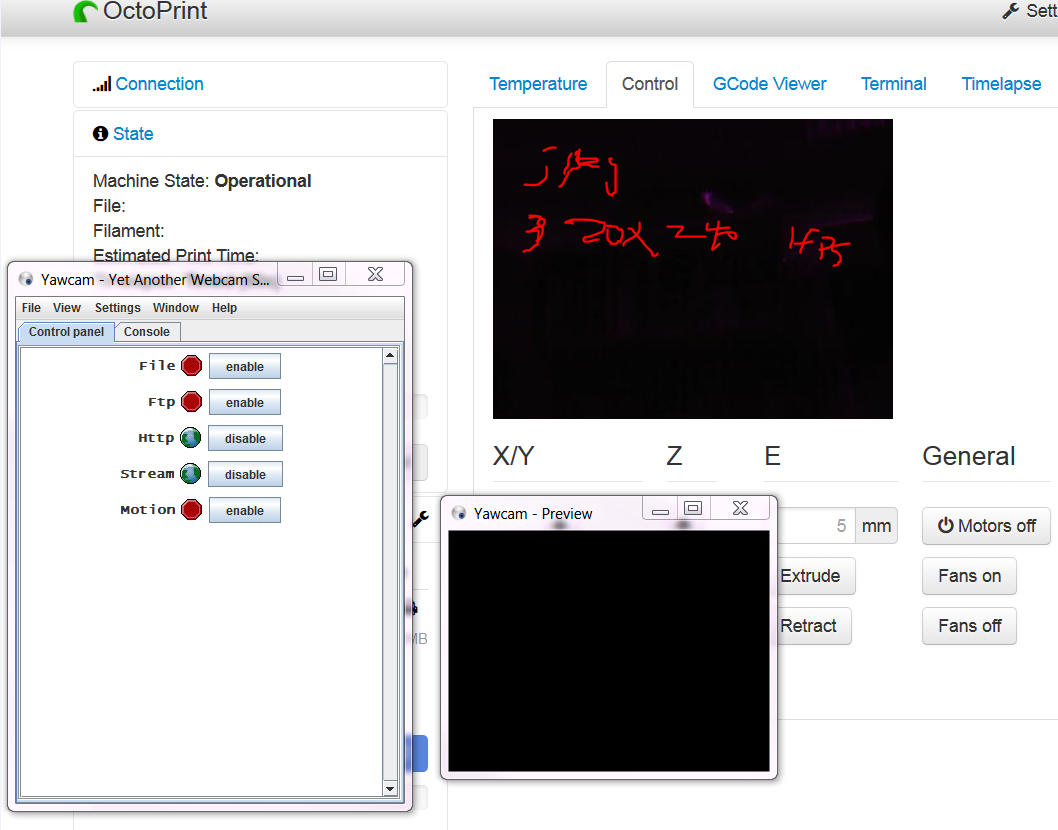The height and width of the screenshot is (830, 1058).
Task: Click the Yawcam main window title icon
Action: point(26,279)
